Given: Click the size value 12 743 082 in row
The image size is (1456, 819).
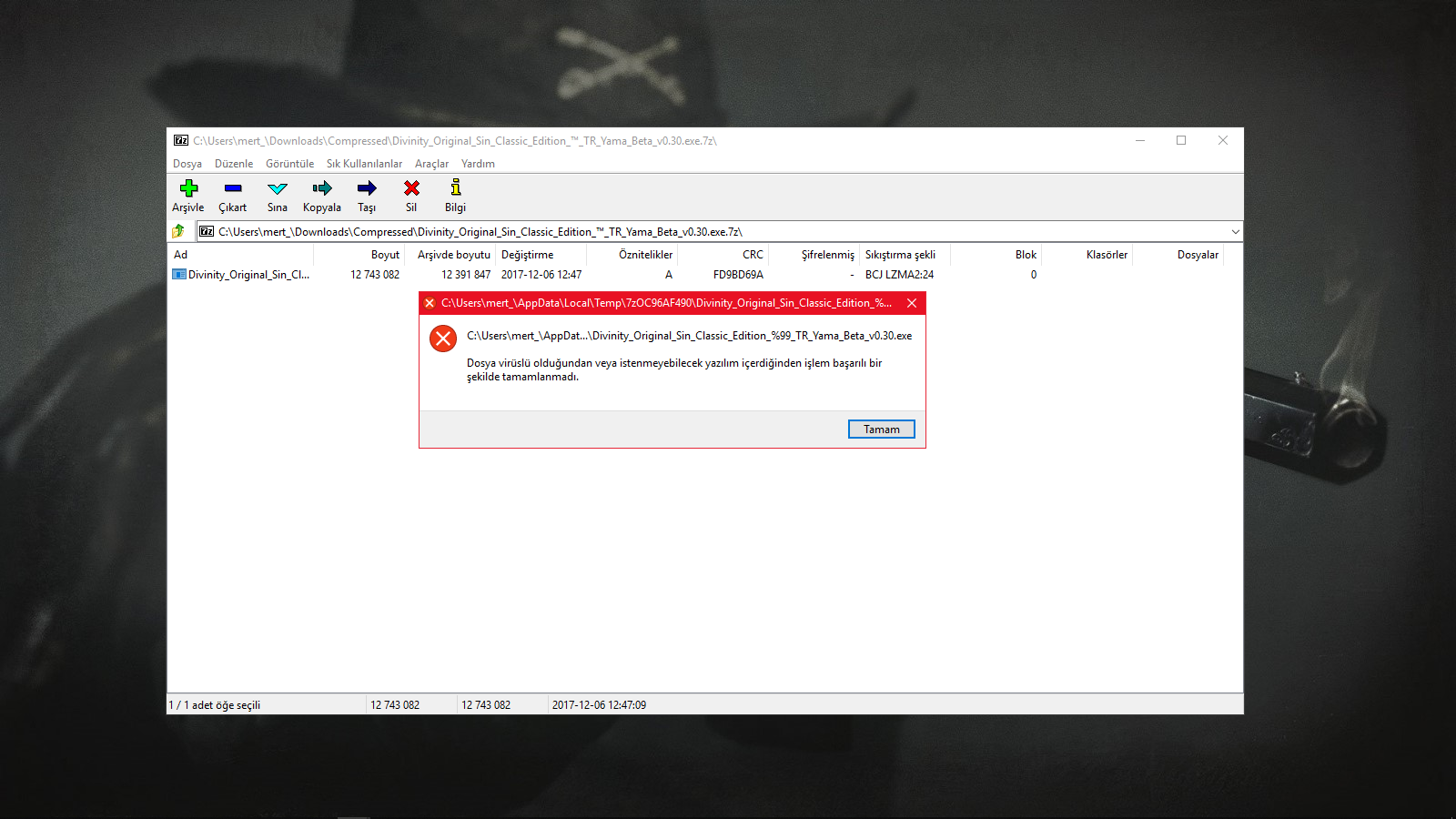Looking at the screenshot, I should coord(375,275).
